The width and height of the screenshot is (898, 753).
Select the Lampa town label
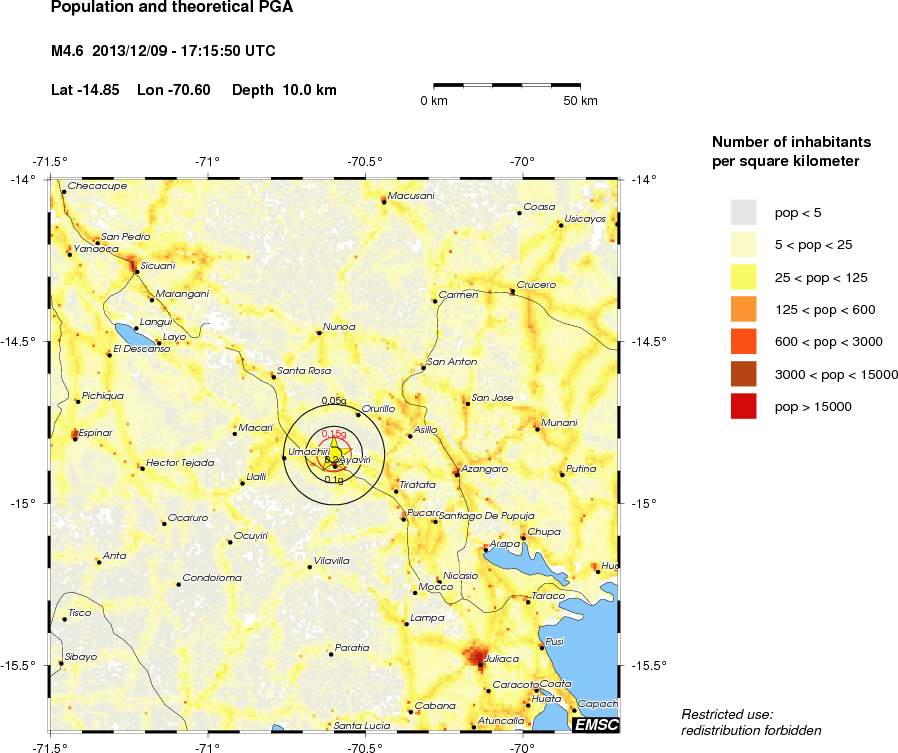tap(427, 618)
